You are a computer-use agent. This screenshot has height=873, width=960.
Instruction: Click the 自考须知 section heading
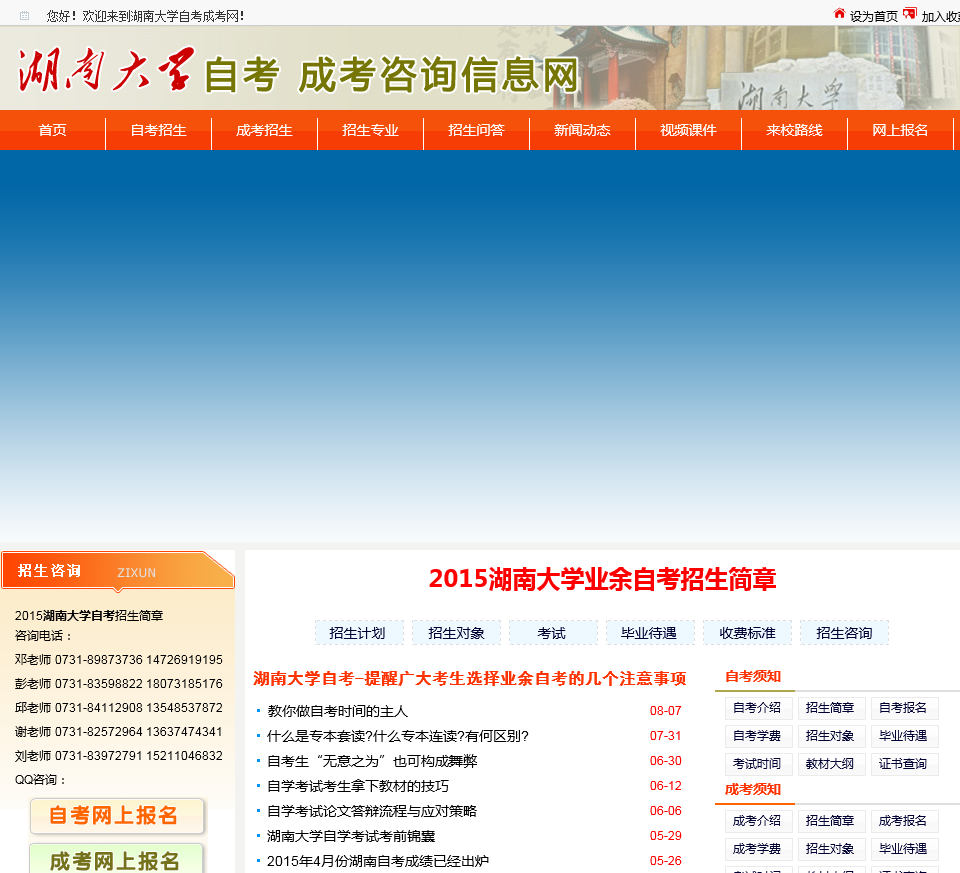753,676
